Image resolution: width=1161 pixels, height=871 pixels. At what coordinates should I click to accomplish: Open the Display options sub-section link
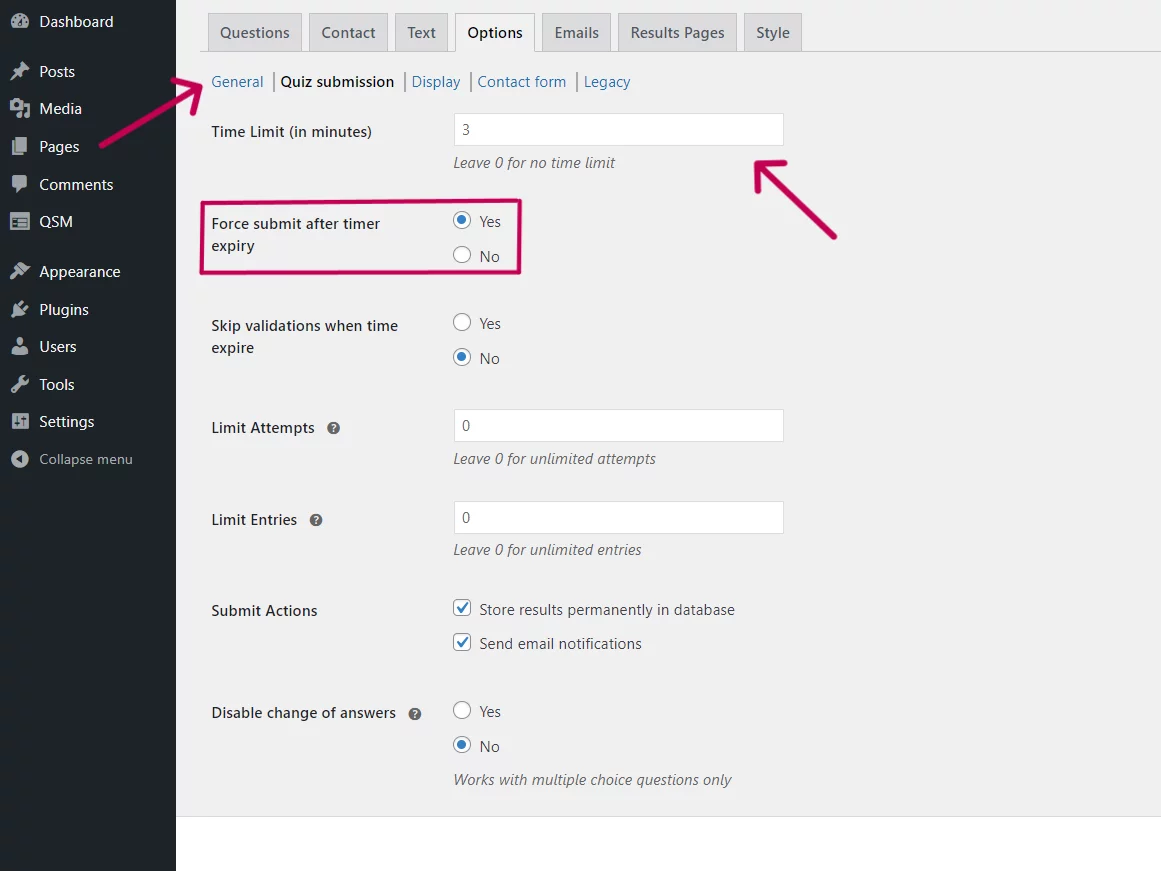[435, 81]
